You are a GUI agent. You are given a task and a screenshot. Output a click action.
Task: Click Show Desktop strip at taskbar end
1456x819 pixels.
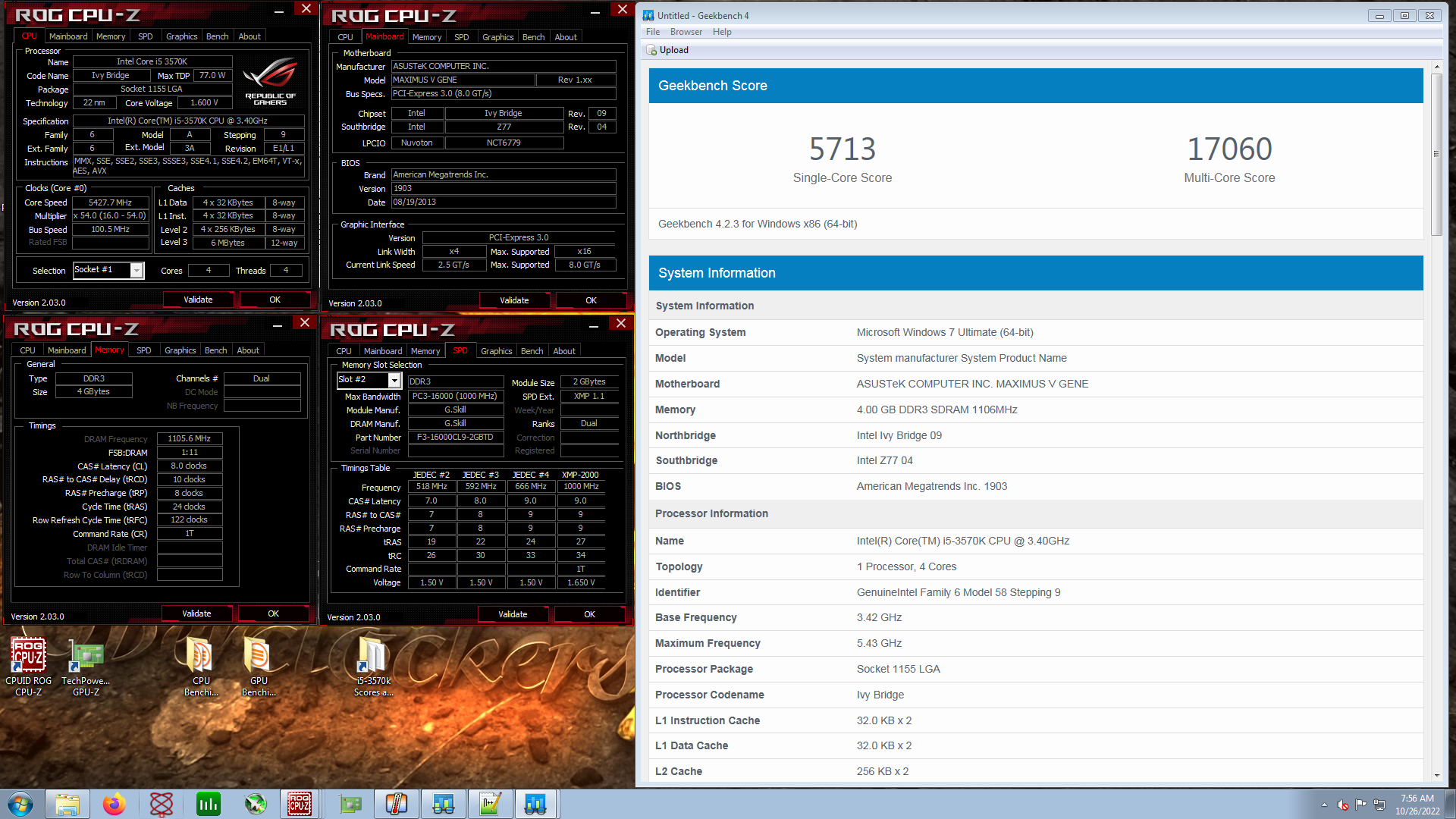click(x=1450, y=804)
